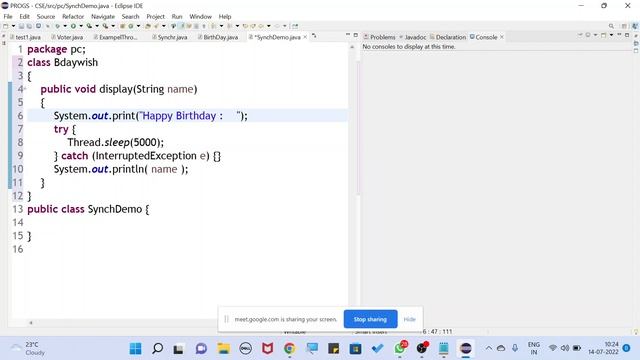
Task: Click the External Tools toolbar icon
Action: coord(105,26)
